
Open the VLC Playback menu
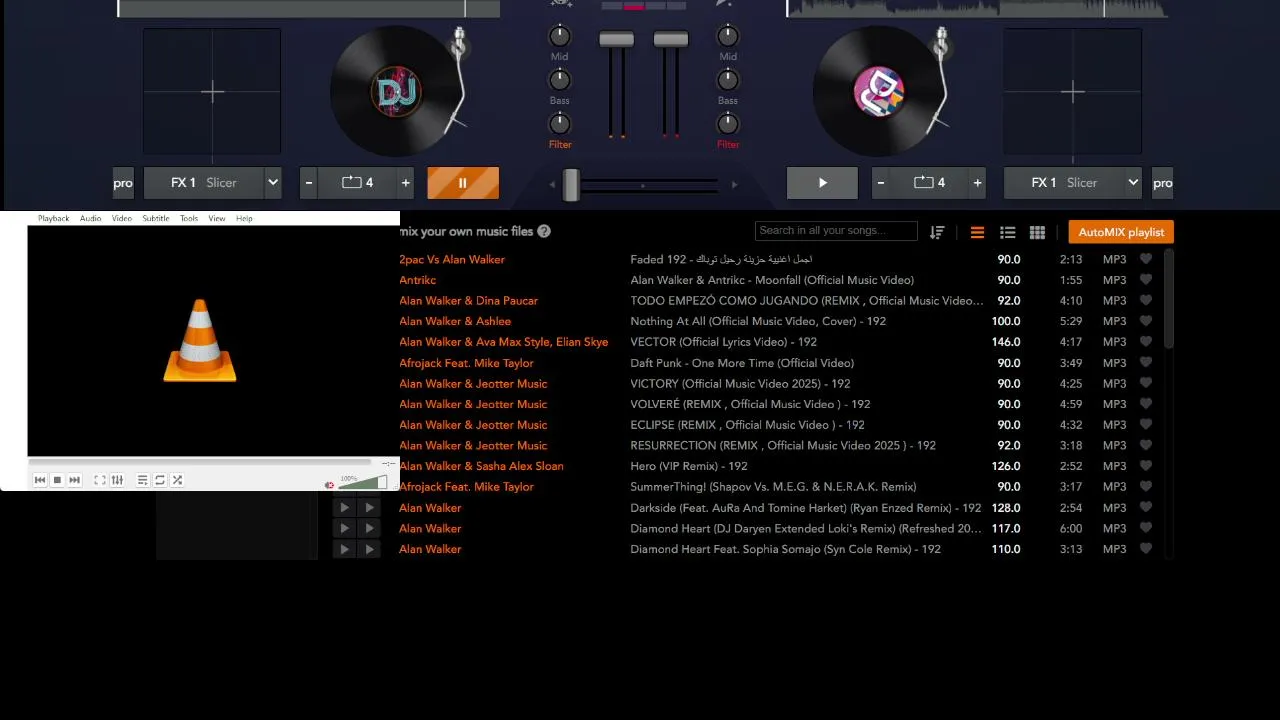pos(54,218)
